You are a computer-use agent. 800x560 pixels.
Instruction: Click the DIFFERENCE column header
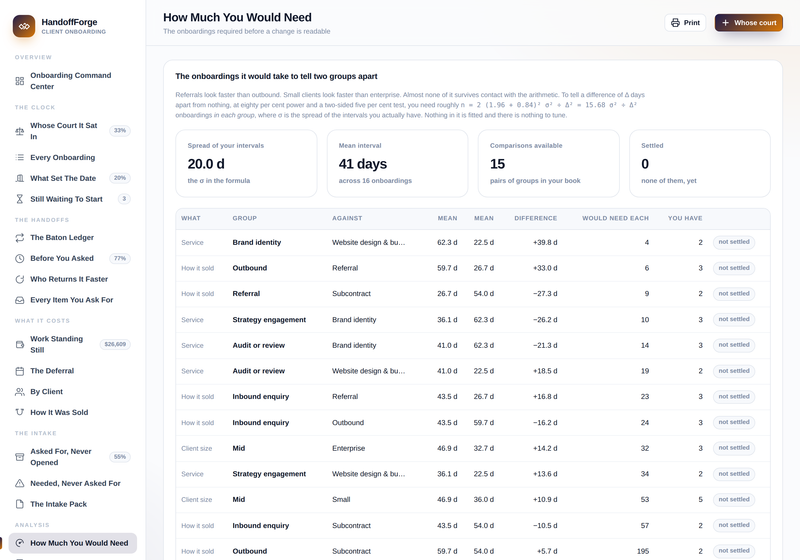[536, 218]
